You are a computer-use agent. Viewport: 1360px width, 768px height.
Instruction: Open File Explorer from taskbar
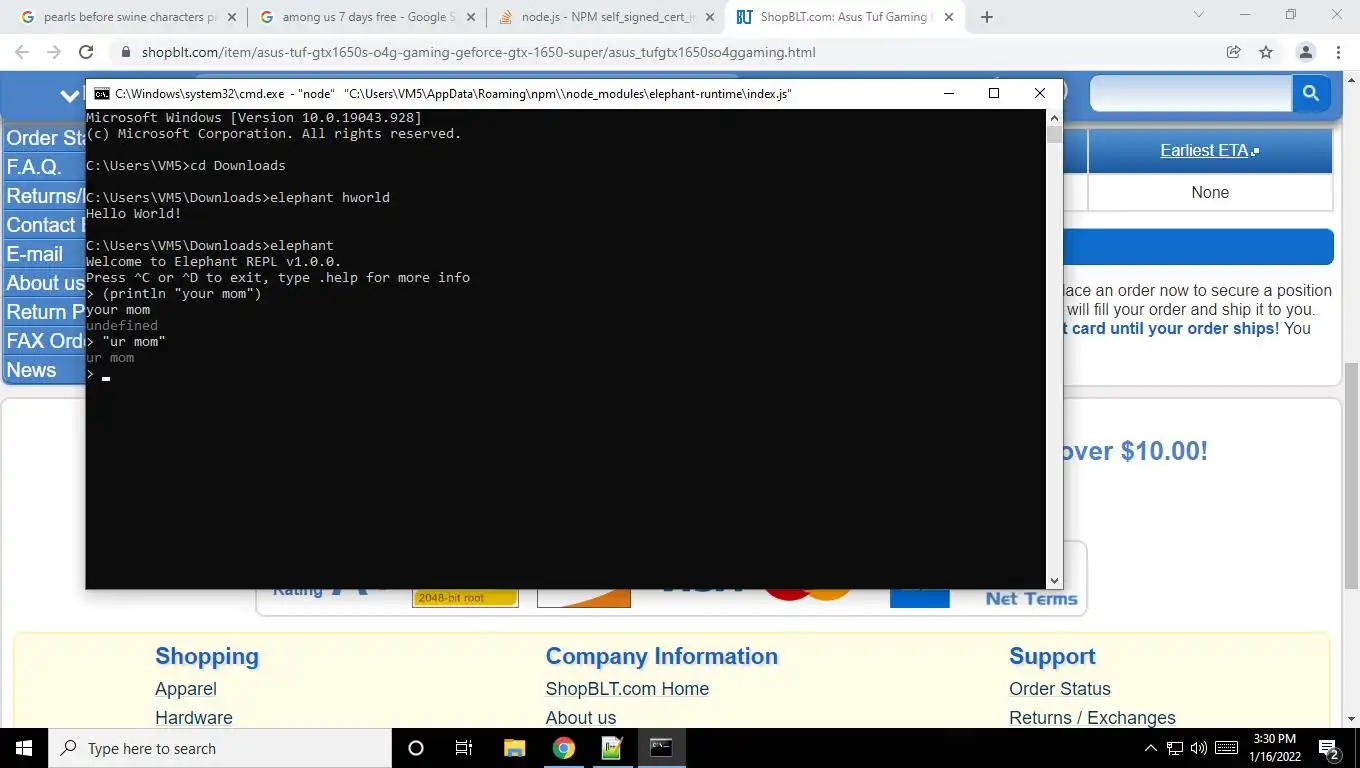tap(514, 748)
